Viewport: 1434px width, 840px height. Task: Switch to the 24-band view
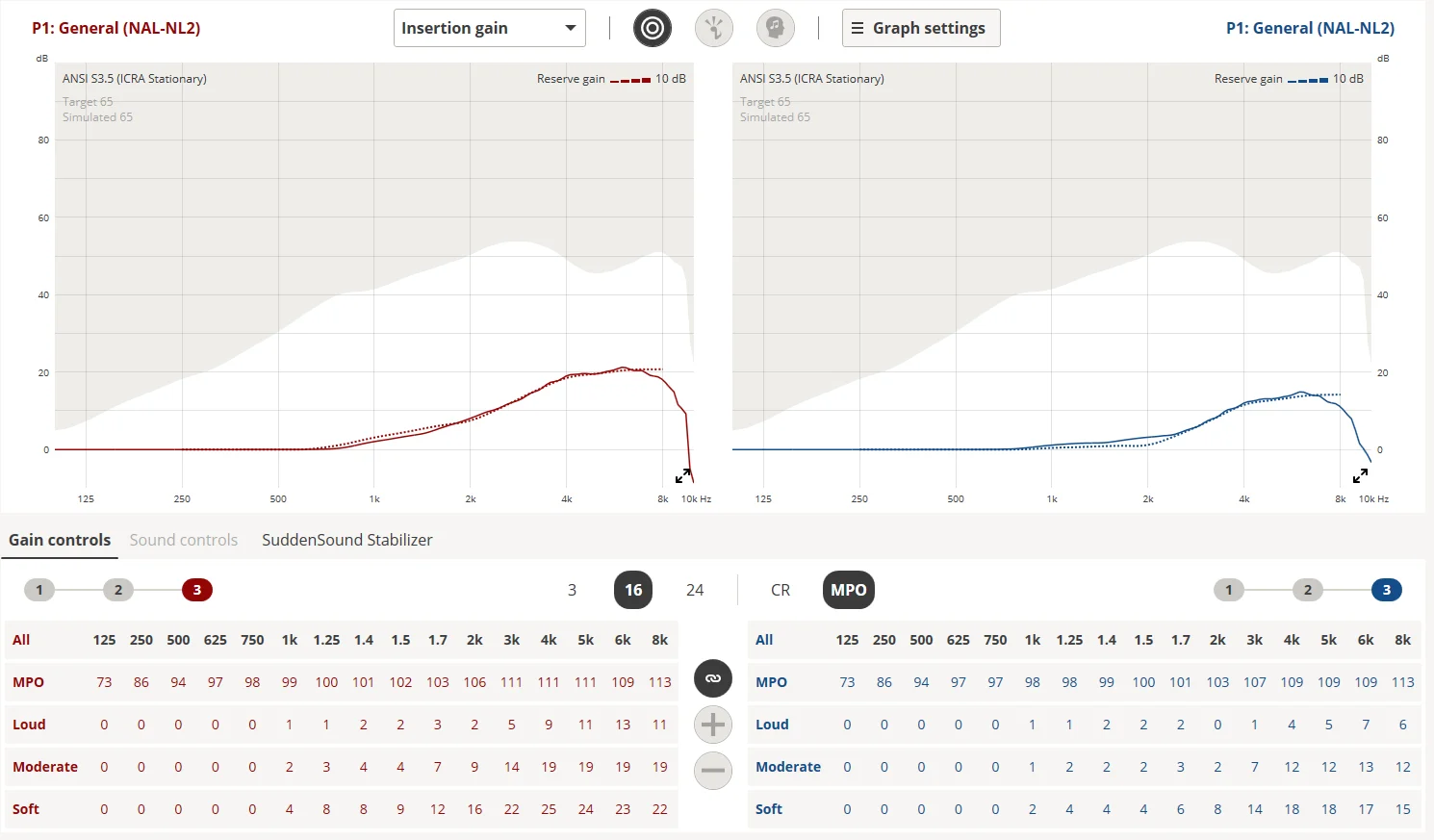695,590
